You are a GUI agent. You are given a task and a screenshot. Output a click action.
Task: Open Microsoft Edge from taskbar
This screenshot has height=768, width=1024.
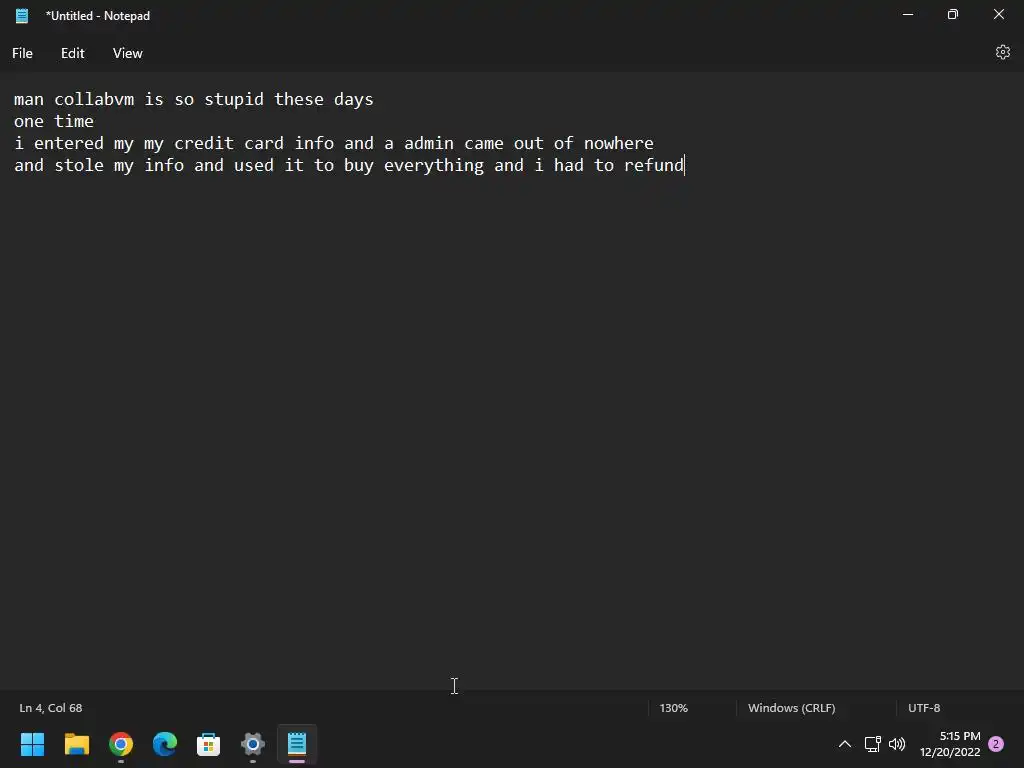coord(165,744)
